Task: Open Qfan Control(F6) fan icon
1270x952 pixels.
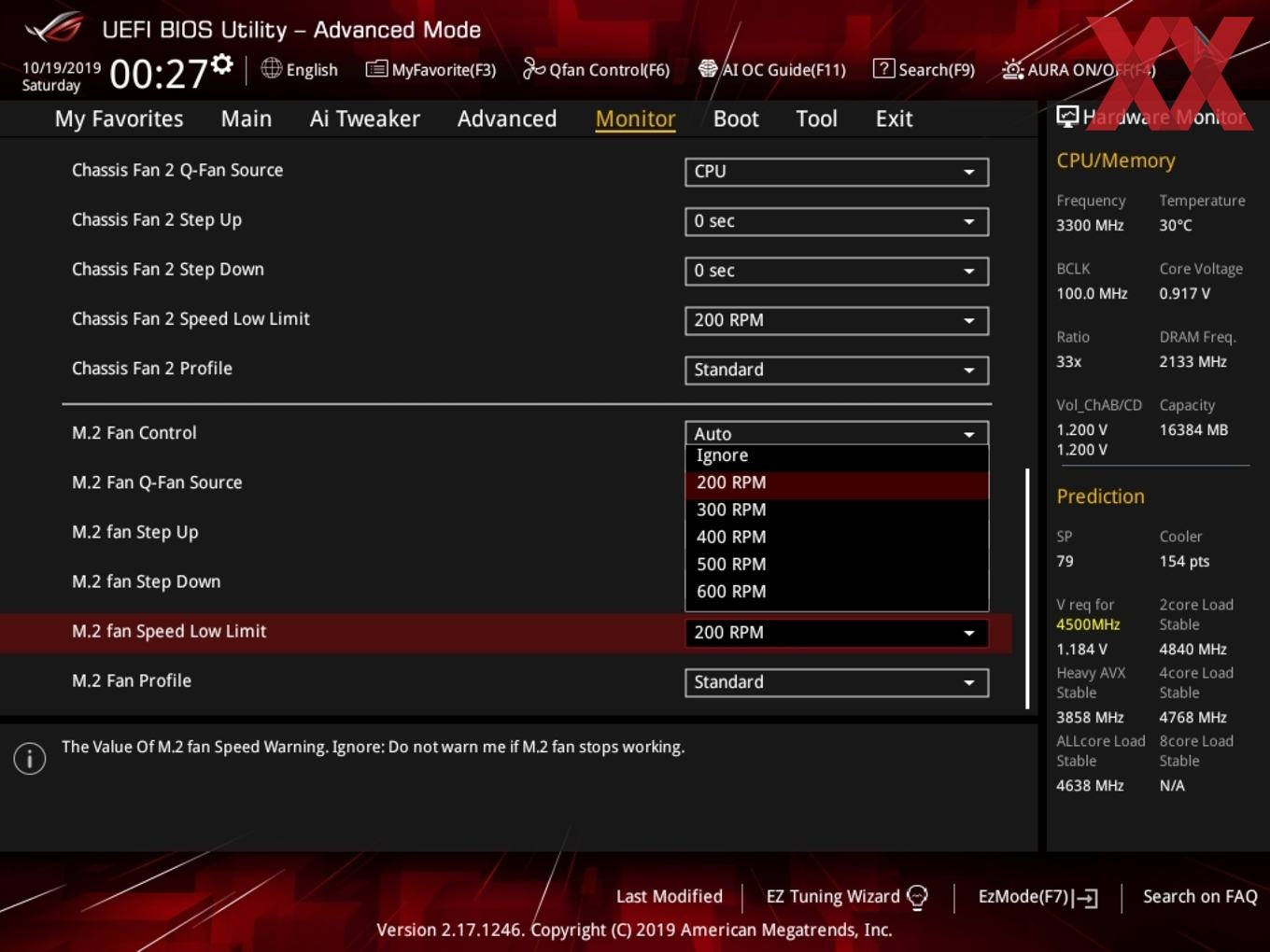Action: [533, 68]
